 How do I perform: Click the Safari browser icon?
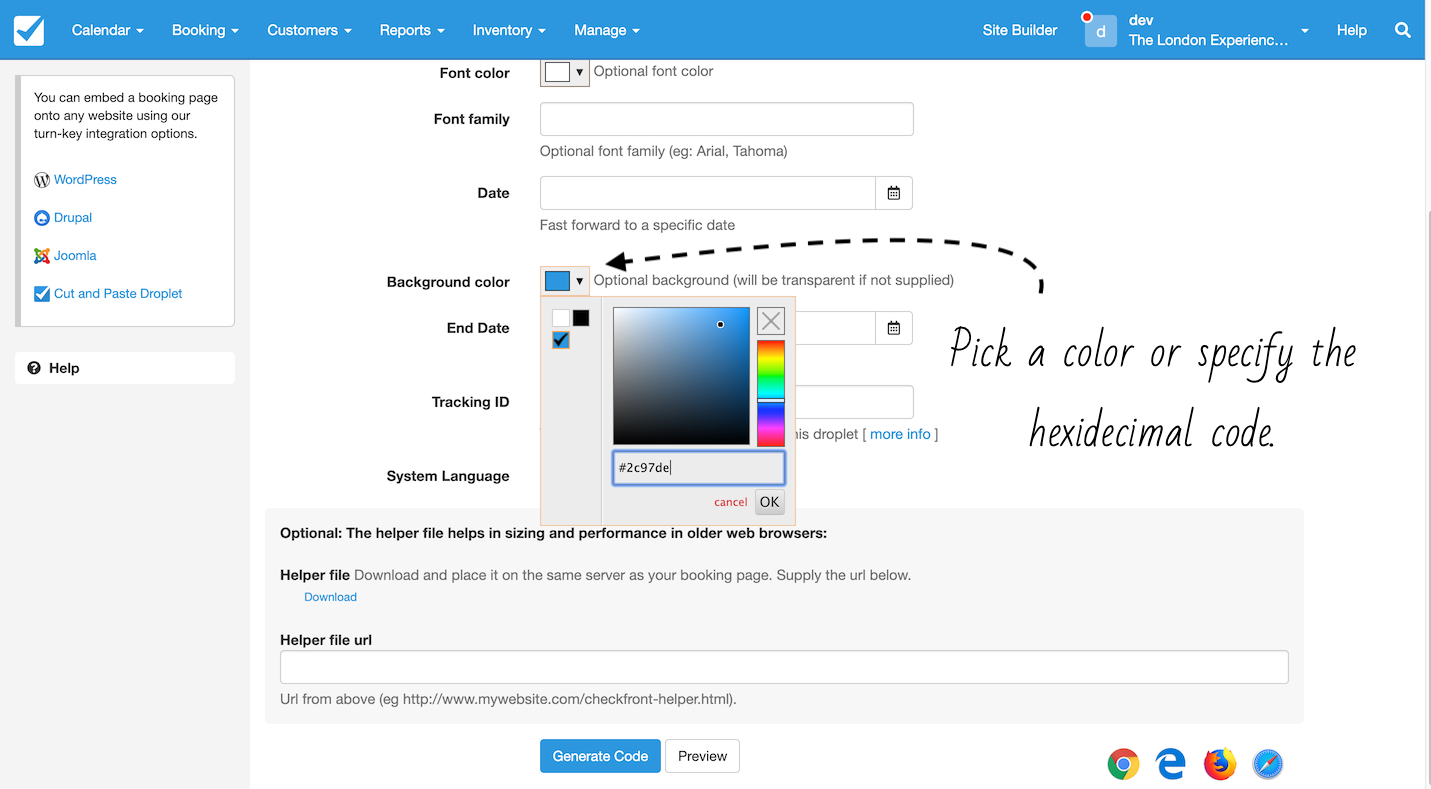[1267, 764]
